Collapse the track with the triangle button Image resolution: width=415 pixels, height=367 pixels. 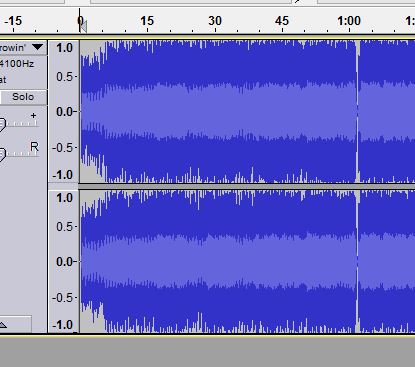pos(3,325)
